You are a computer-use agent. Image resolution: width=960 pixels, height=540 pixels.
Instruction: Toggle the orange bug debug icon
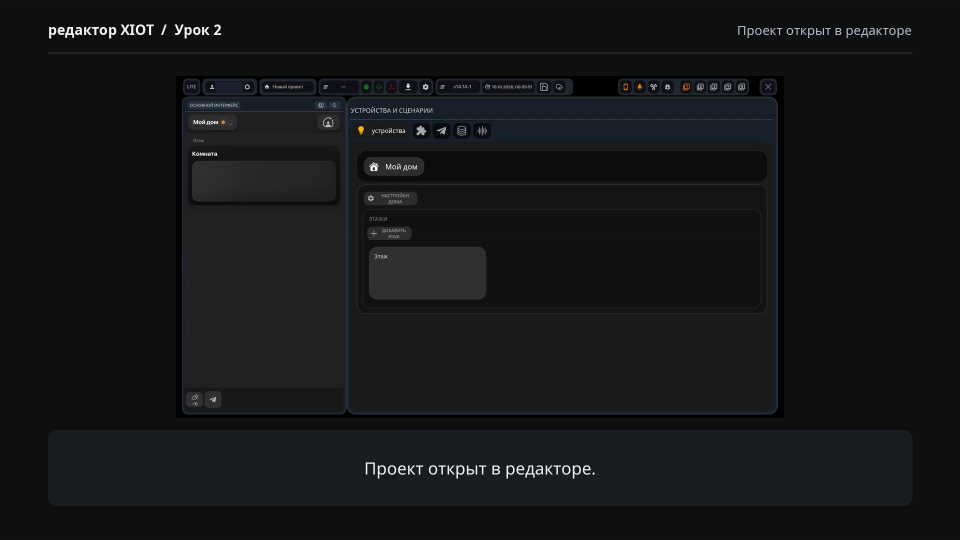[x=639, y=87]
